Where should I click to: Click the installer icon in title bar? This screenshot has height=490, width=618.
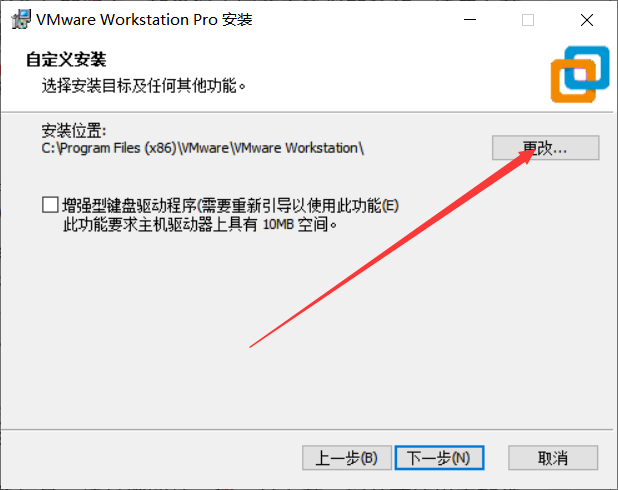click(21, 19)
